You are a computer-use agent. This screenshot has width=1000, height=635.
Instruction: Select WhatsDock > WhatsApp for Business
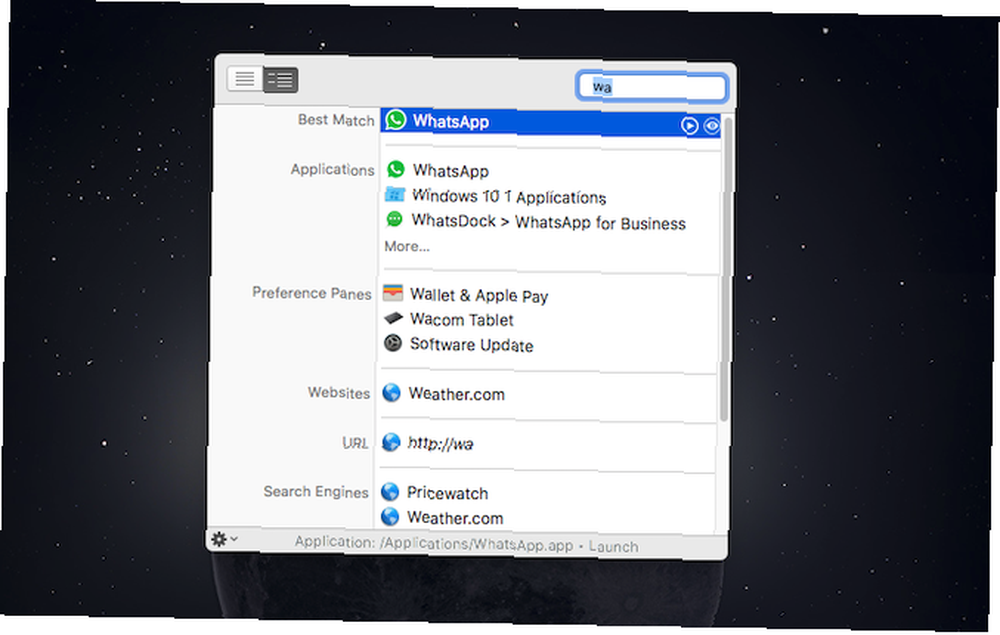[548, 222]
